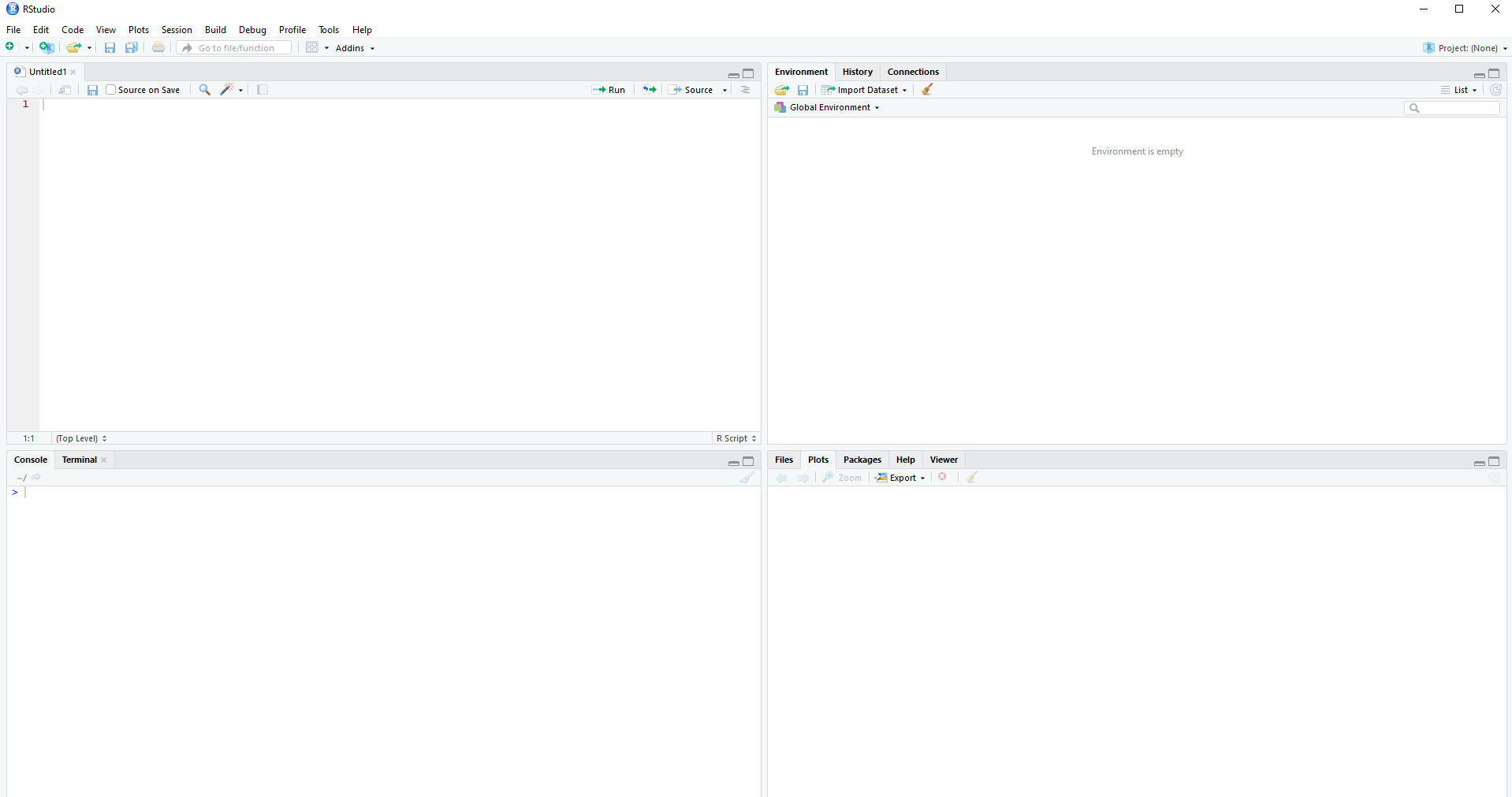Re-run the previous code region icon
Image resolution: width=1512 pixels, height=797 pixels.
click(x=650, y=90)
